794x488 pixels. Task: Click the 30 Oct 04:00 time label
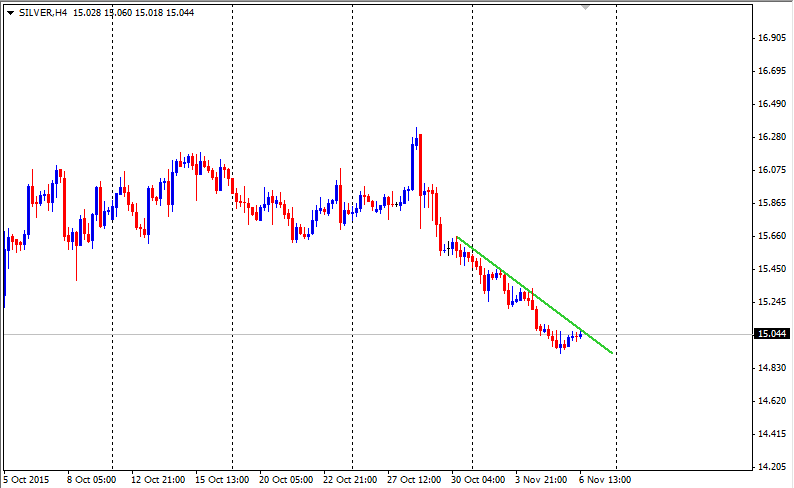point(478,479)
